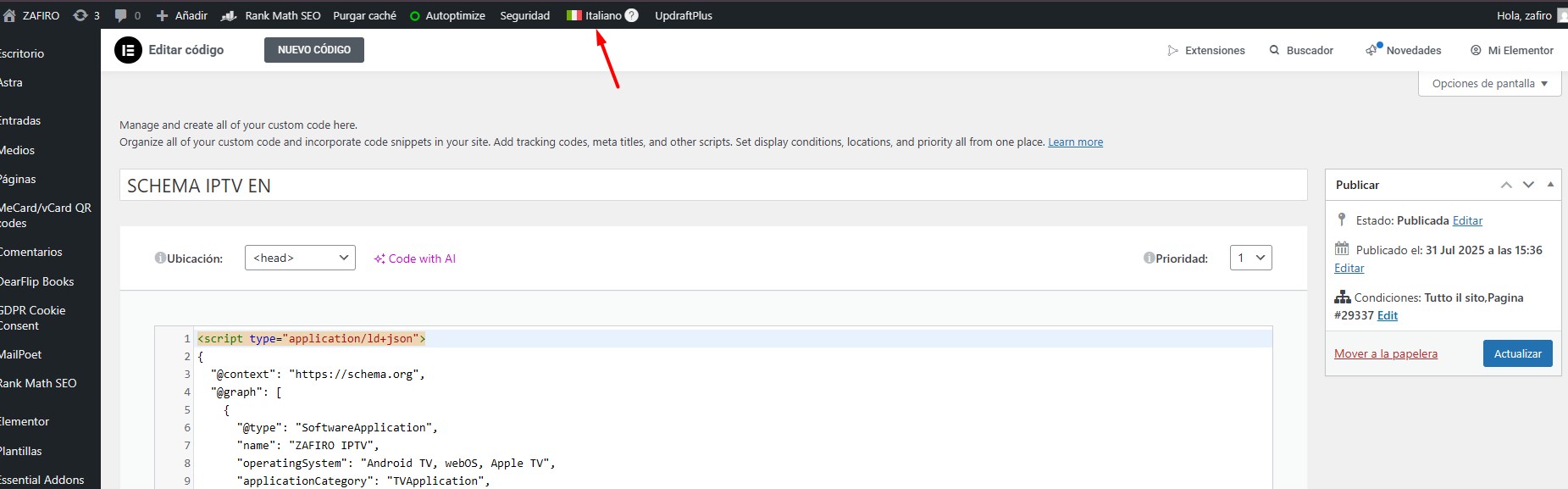
Task: Click the Novedades megaphone icon
Action: pyautogui.click(x=1372, y=50)
